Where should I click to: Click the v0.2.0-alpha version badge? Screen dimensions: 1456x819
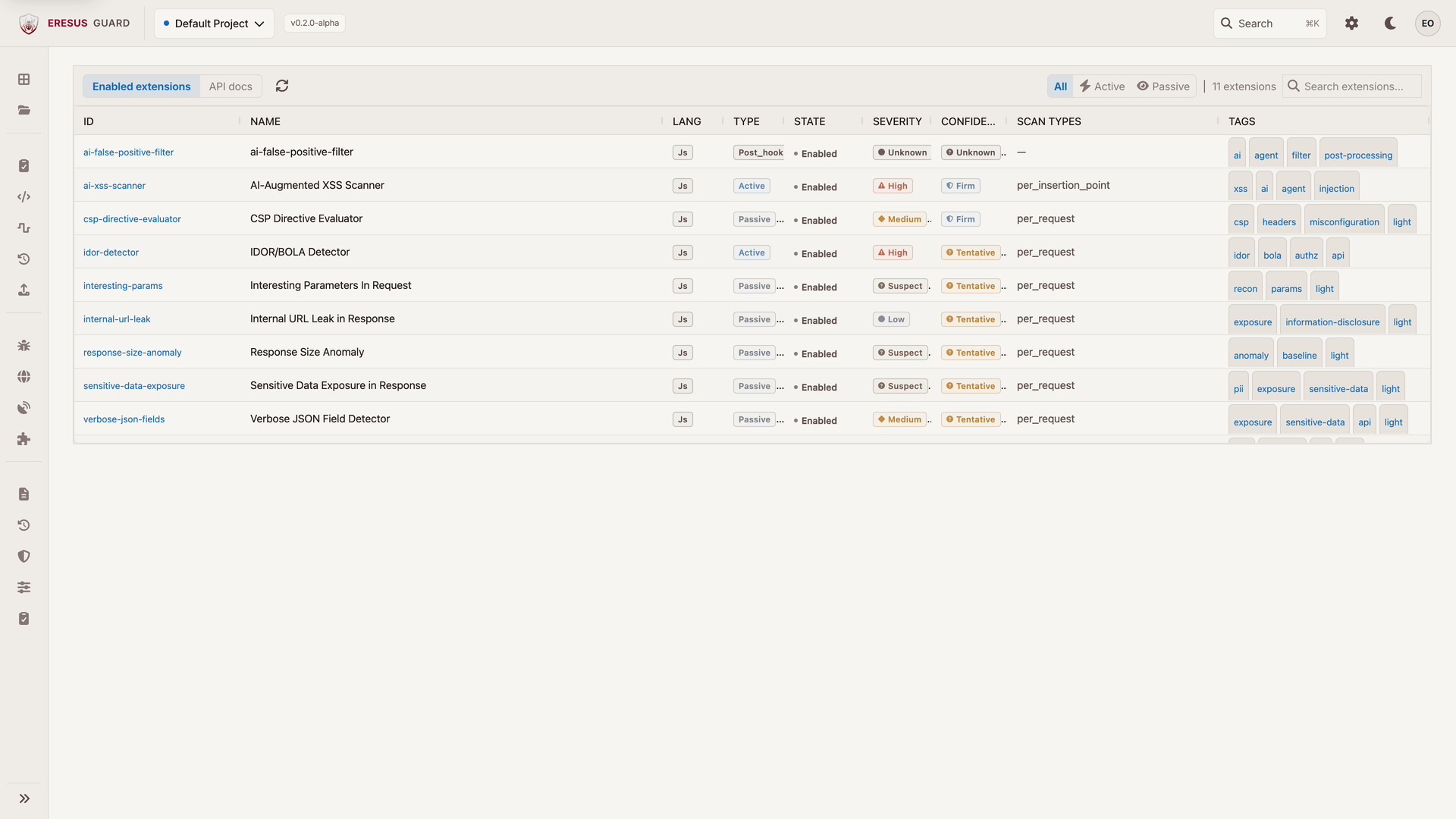click(315, 23)
